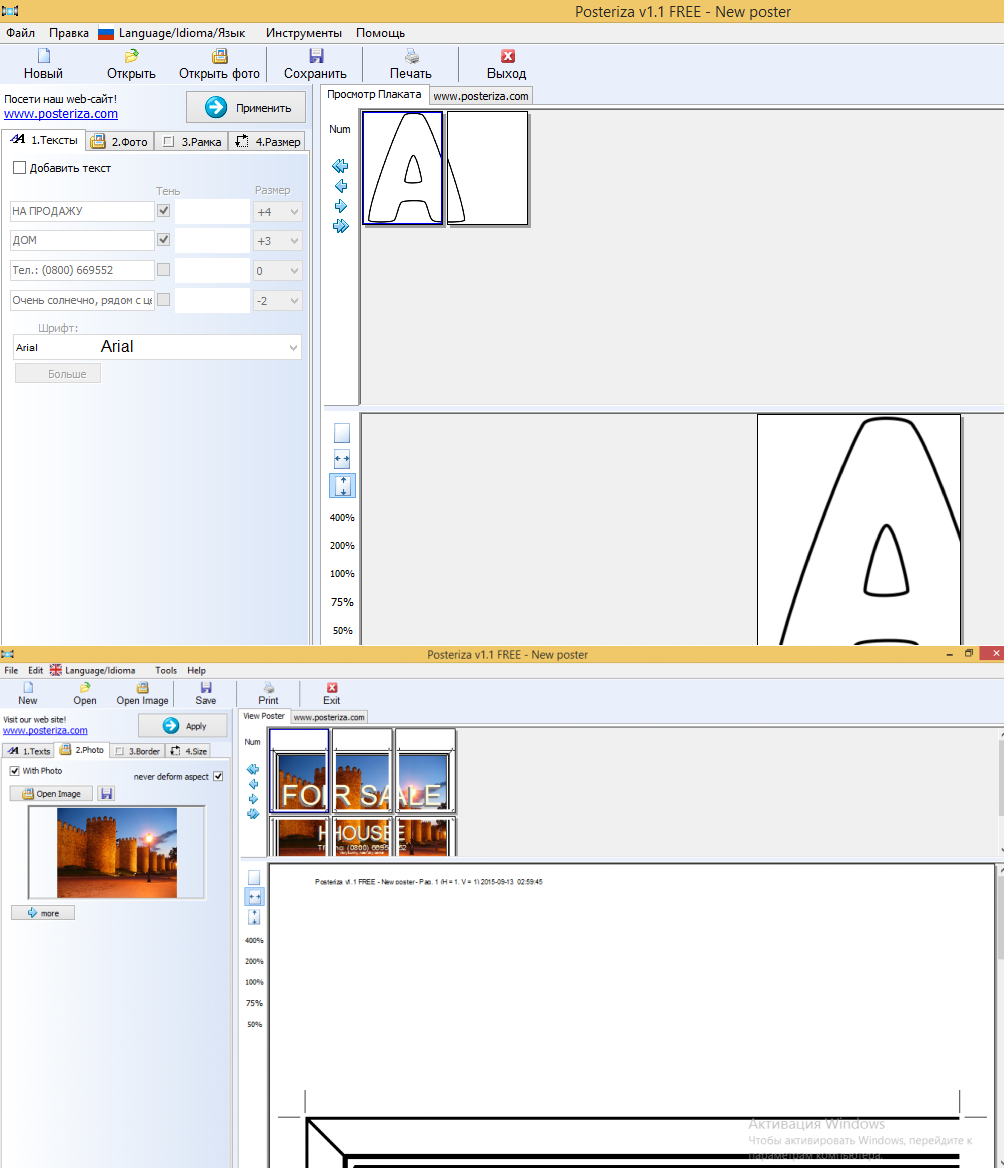Click the Новый (new poster) toolbar icon
Image resolution: width=1004 pixels, height=1168 pixels.
click(43, 56)
